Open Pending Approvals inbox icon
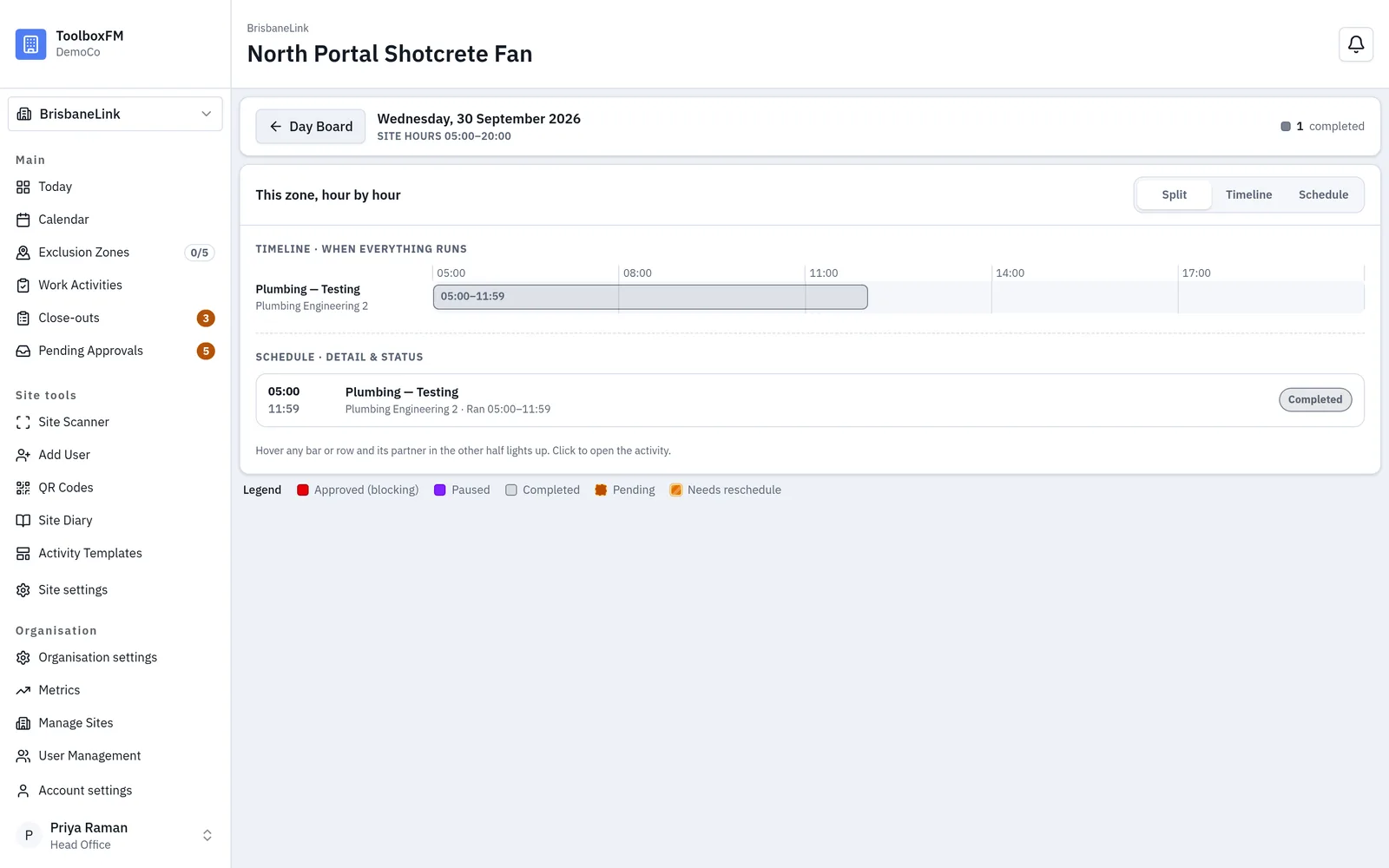1389x868 pixels. pos(23,351)
